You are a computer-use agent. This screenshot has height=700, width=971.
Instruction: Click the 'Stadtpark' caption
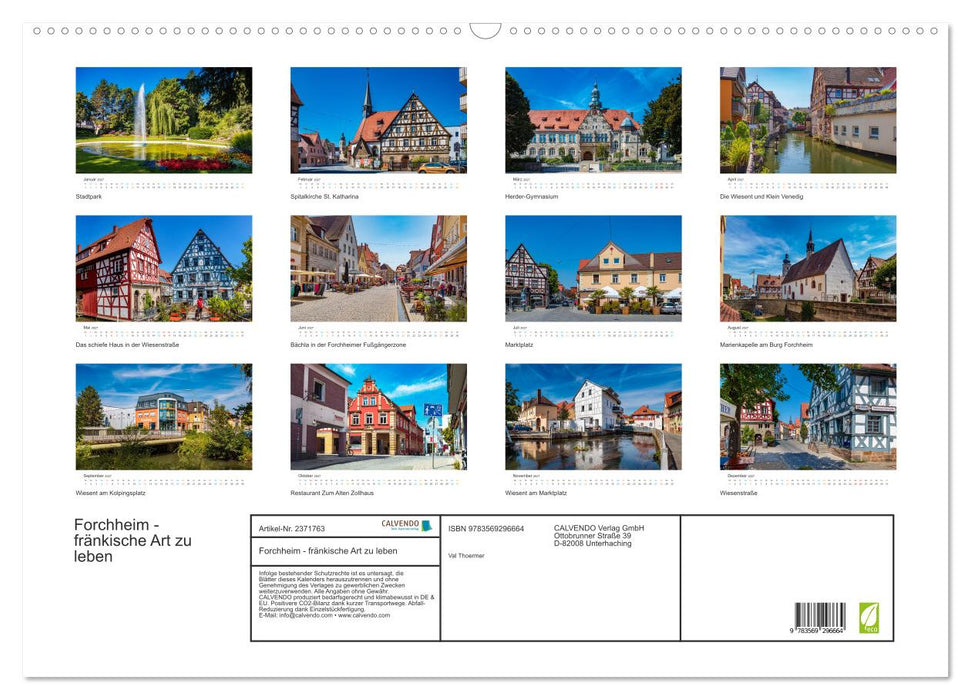(89, 196)
